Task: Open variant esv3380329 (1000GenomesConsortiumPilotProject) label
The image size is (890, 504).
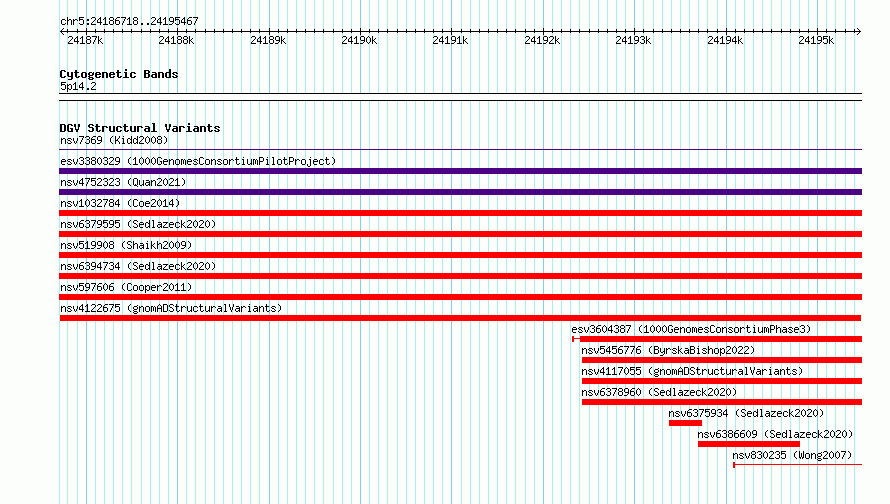Action: [x=198, y=161]
